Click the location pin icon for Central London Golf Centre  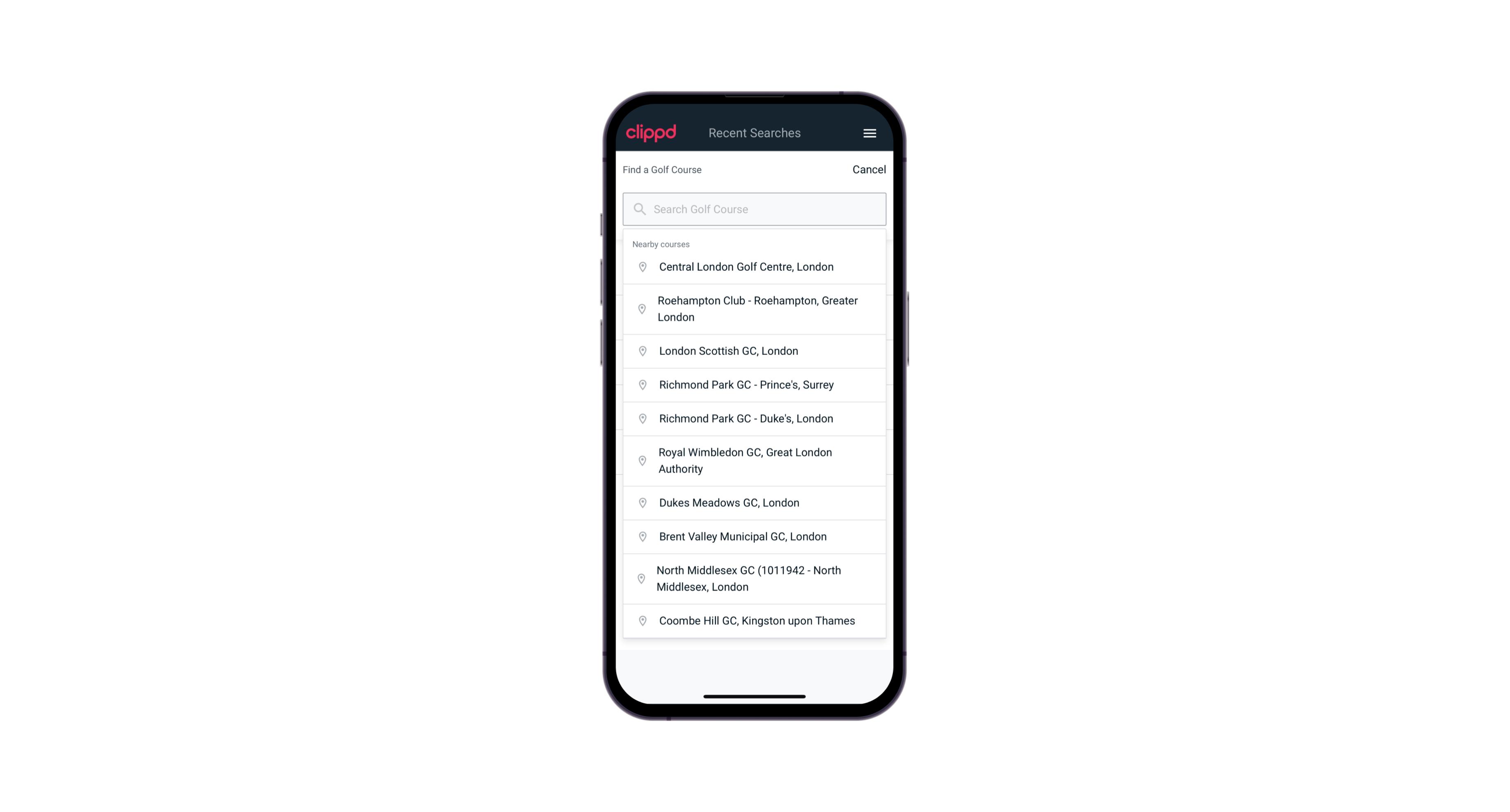point(640,266)
